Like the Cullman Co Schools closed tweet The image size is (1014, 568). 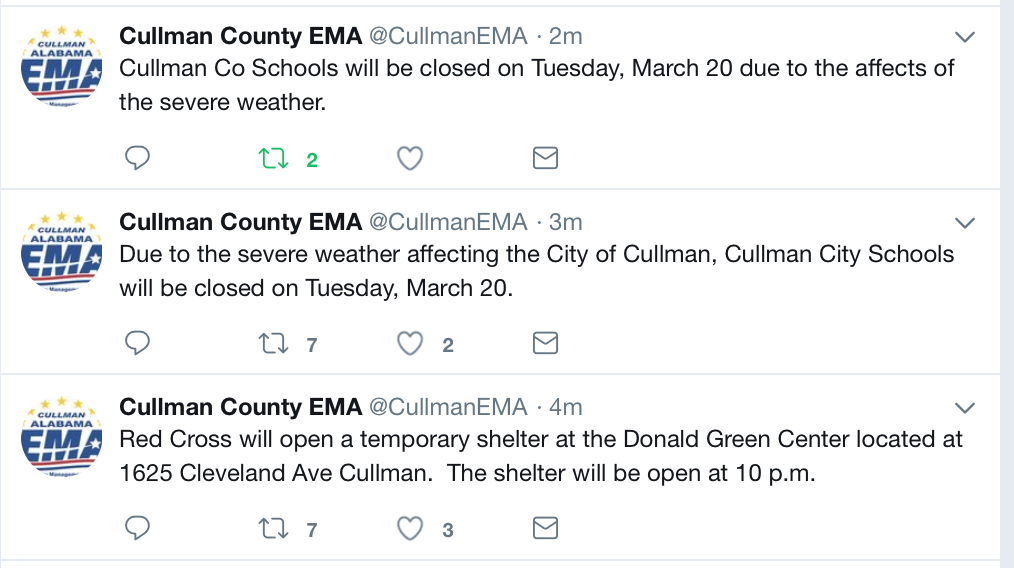pos(410,158)
